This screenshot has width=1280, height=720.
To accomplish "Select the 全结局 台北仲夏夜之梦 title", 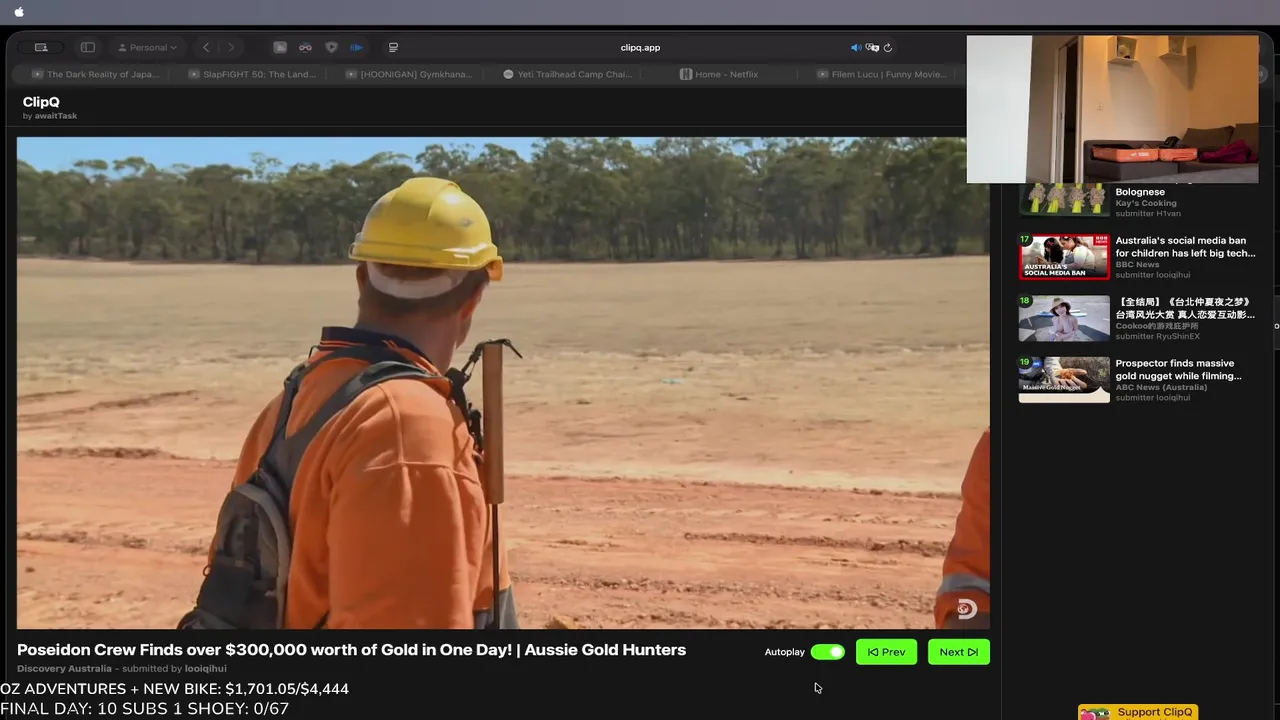I will click(x=1185, y=308).
